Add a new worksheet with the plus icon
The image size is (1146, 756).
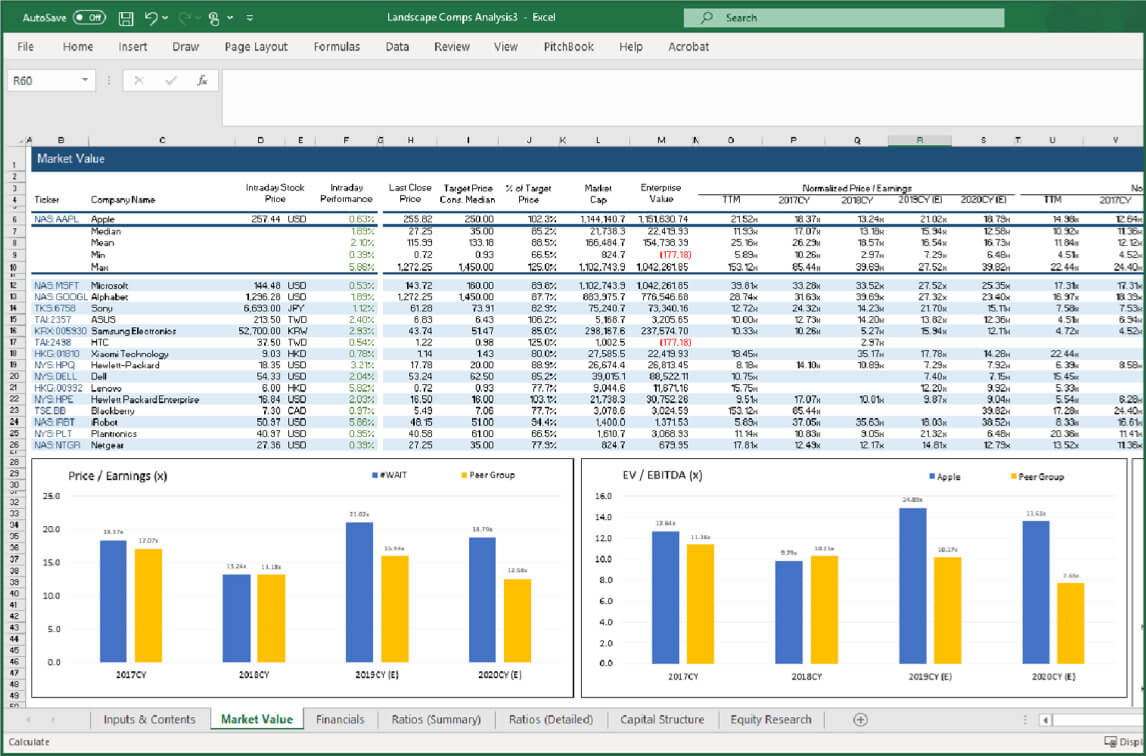coord(858,719)
